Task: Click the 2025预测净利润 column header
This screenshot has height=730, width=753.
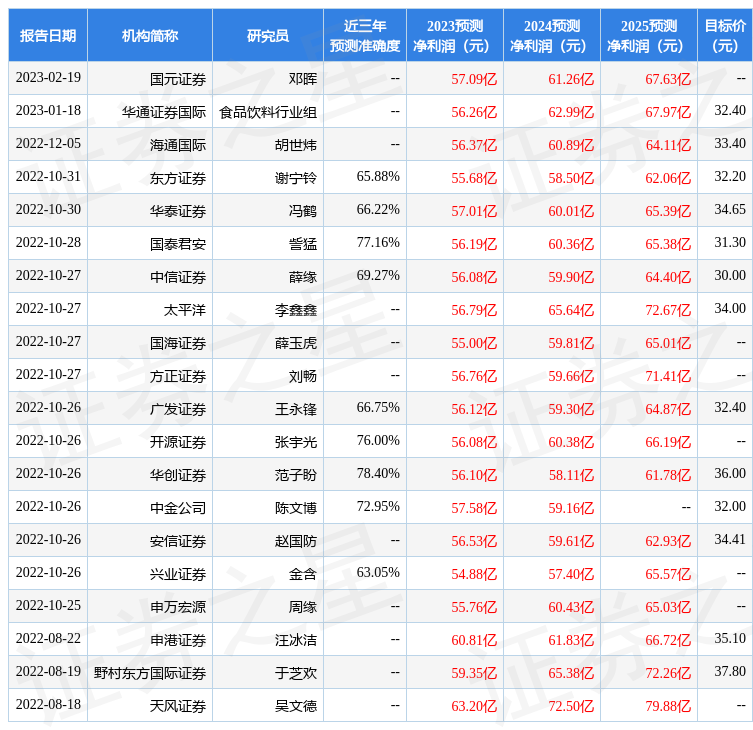Action: [x=649, y=35]
